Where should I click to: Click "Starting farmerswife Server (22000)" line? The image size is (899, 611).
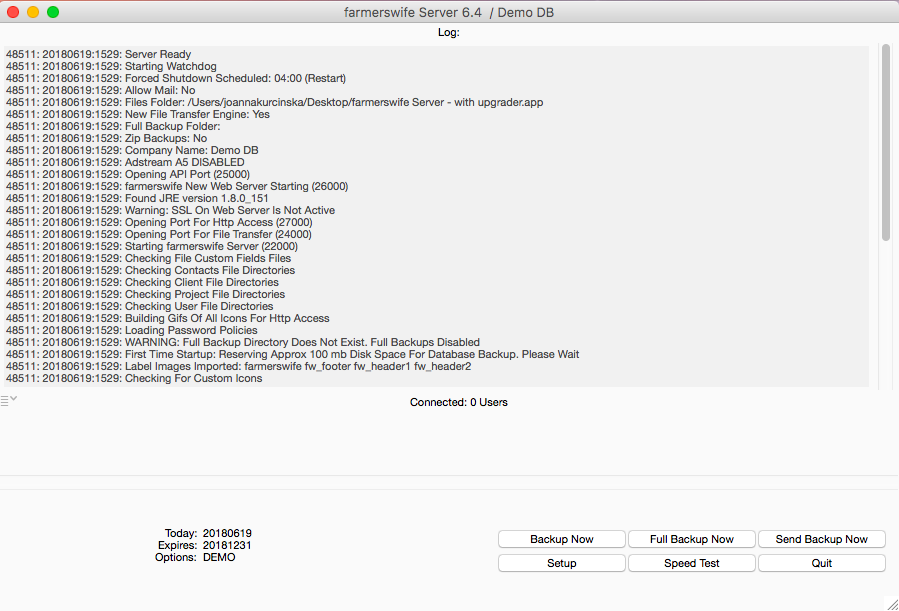click(x=152, y=247)
